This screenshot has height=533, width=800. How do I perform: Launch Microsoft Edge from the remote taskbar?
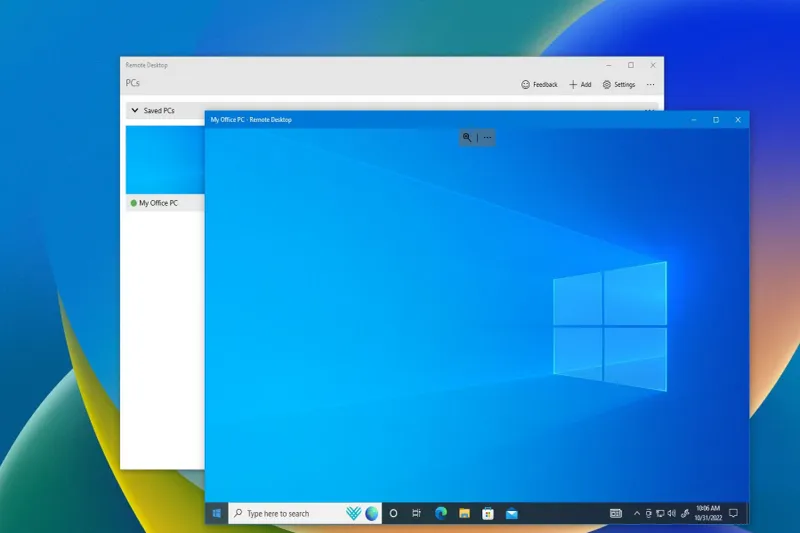[x=441, y=513]
